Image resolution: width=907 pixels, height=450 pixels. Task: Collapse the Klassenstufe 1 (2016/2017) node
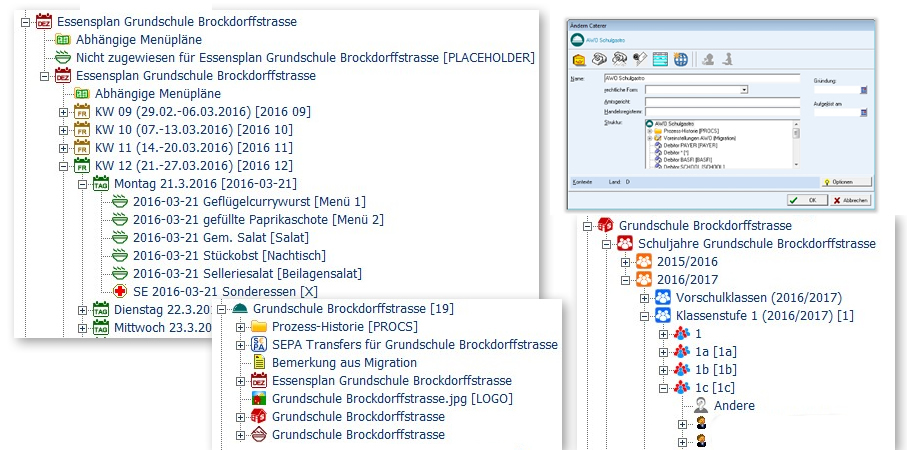(645, 316)
